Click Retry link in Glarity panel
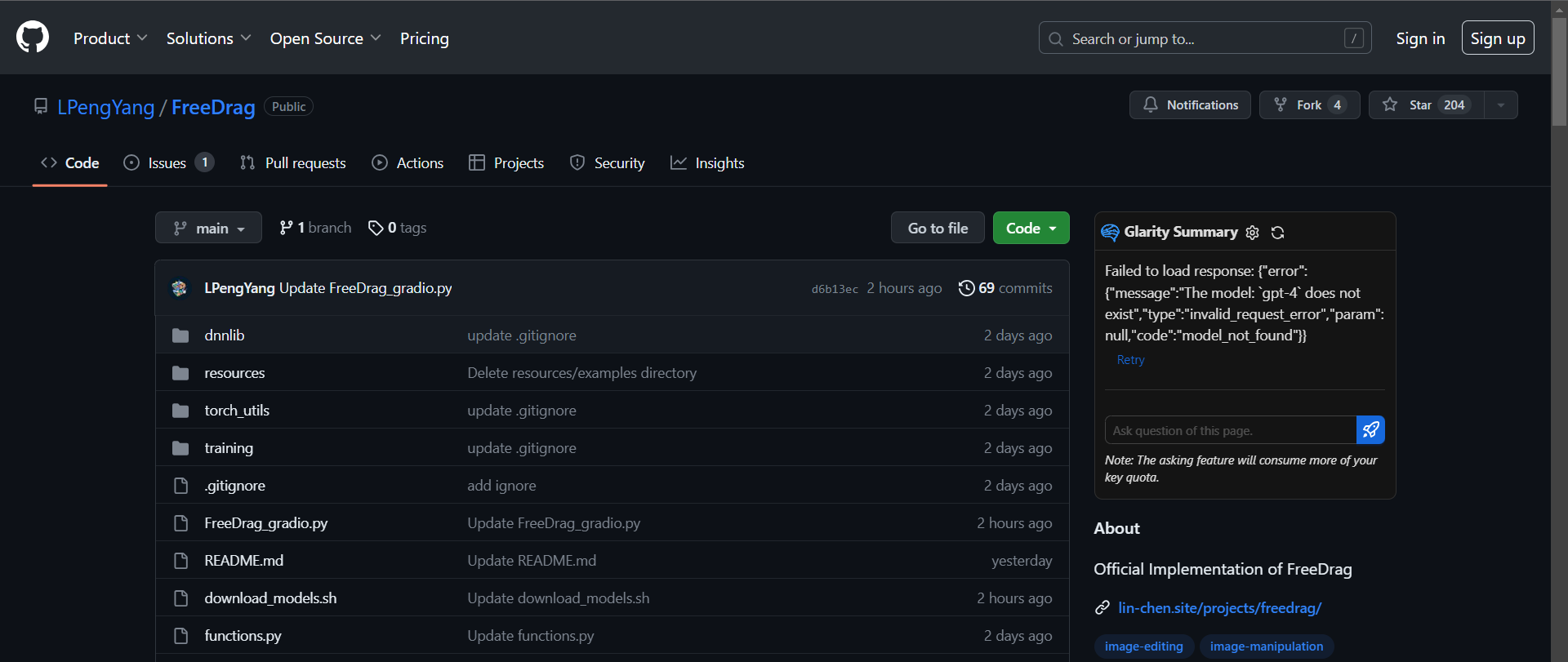Viewport: 1568px width, 662px height. tap(1130, 360)
